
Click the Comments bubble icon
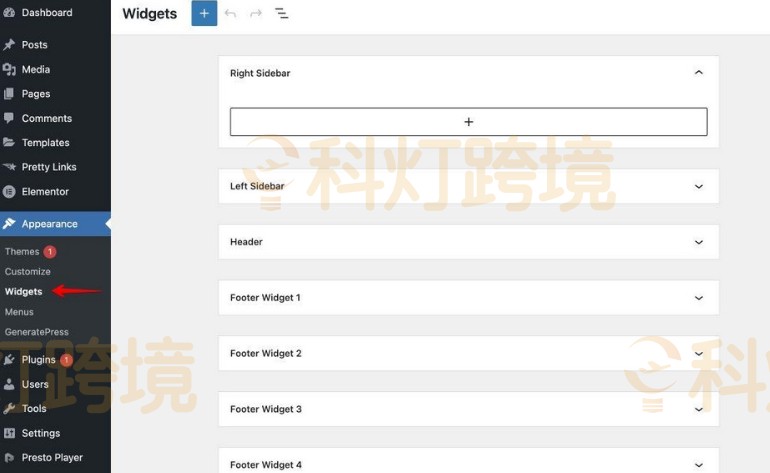coord(9,118)
